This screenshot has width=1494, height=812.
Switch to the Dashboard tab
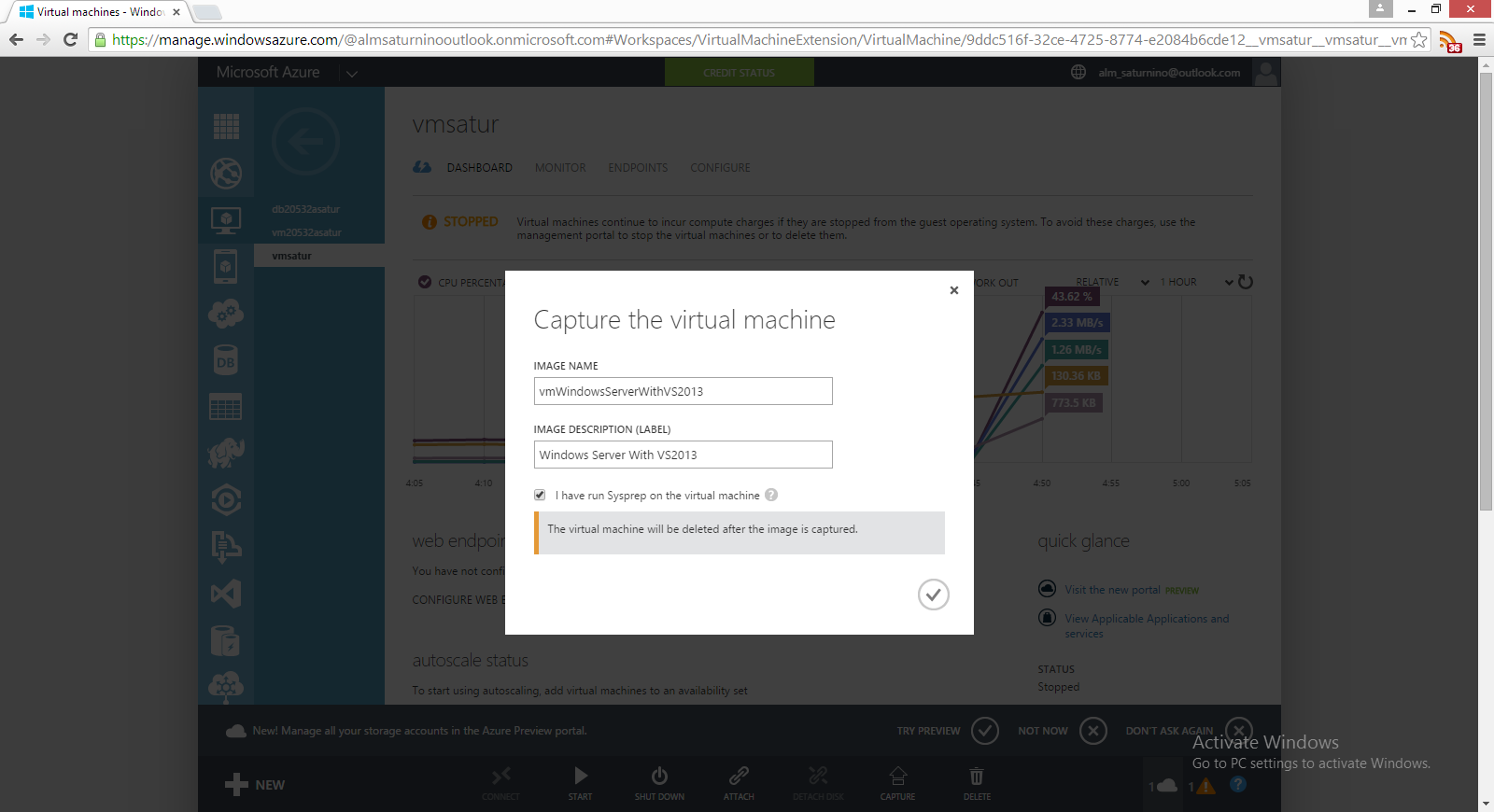click(x=480, y=168)
